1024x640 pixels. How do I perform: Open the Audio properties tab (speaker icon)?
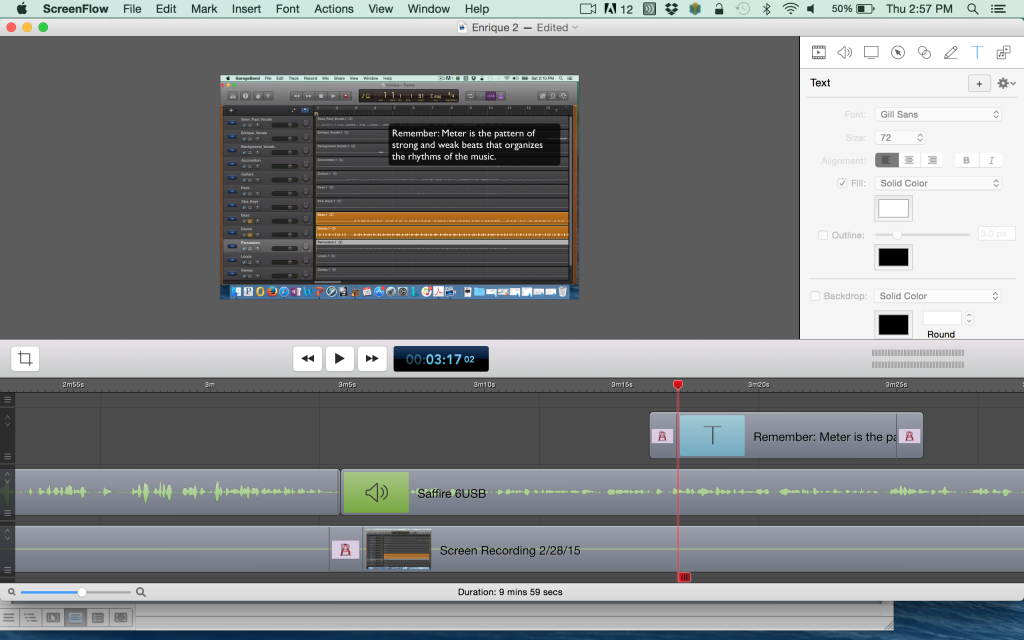coord(844,52)
